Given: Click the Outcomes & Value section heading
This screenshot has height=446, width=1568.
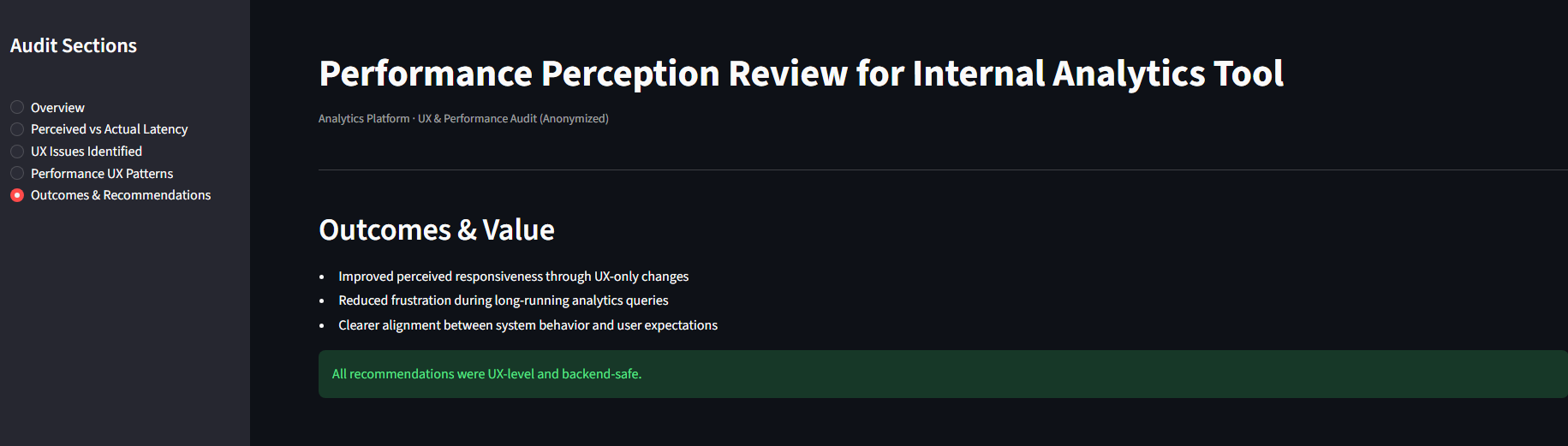Looking at the screenshot, I should [437, 229].
